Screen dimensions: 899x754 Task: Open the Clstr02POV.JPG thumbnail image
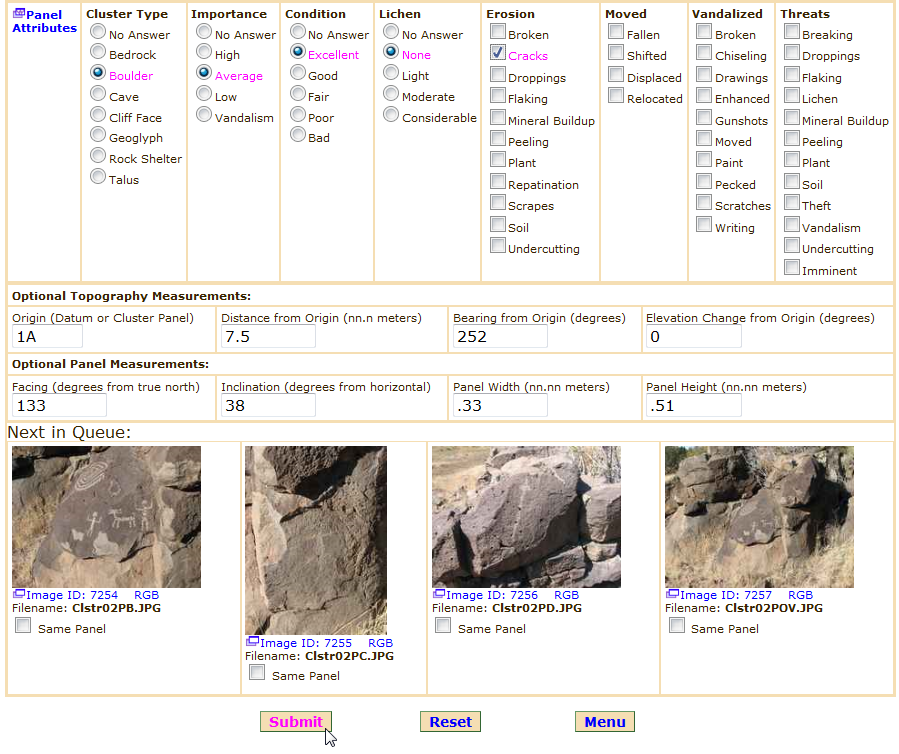point(760,516)
